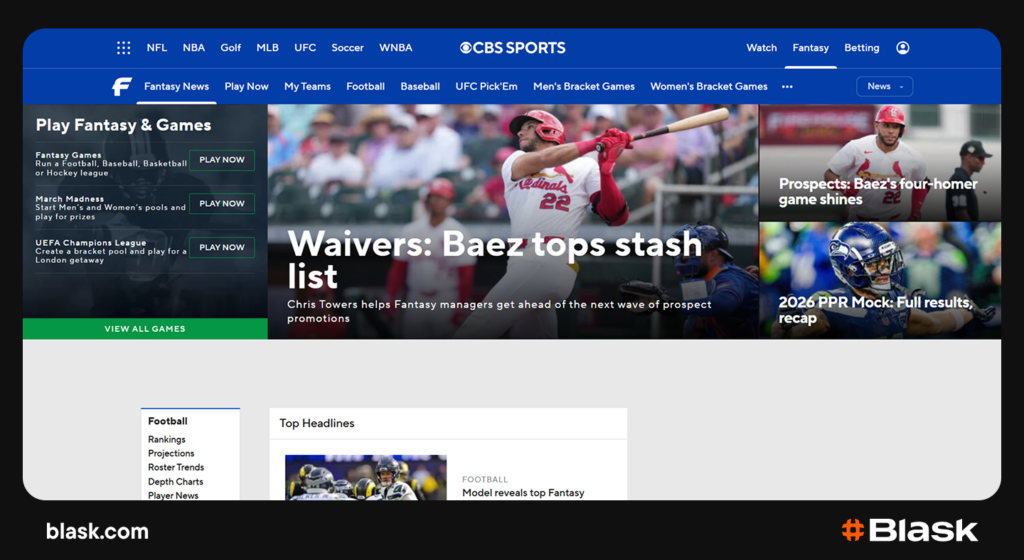Screen dimensions: 1024x560
Task: Click the CBS Sports logo
Action: coord(513,48)
